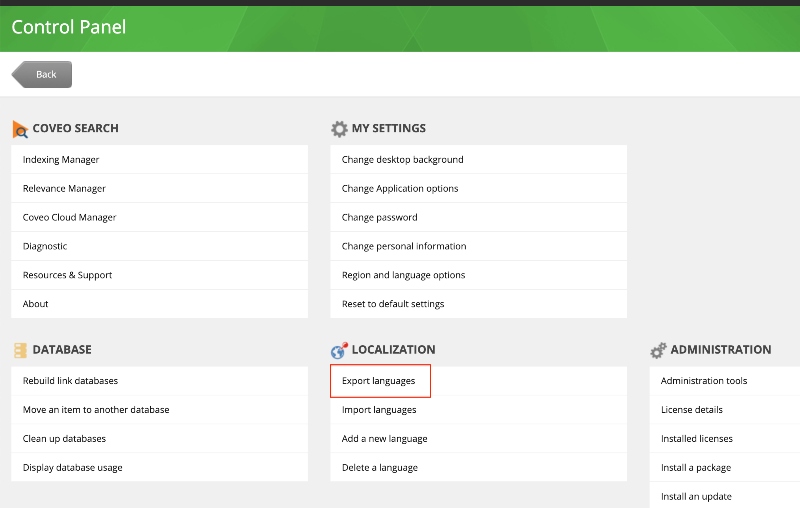Select Change desktop background
800x508 pixels.
coord(479,160)
